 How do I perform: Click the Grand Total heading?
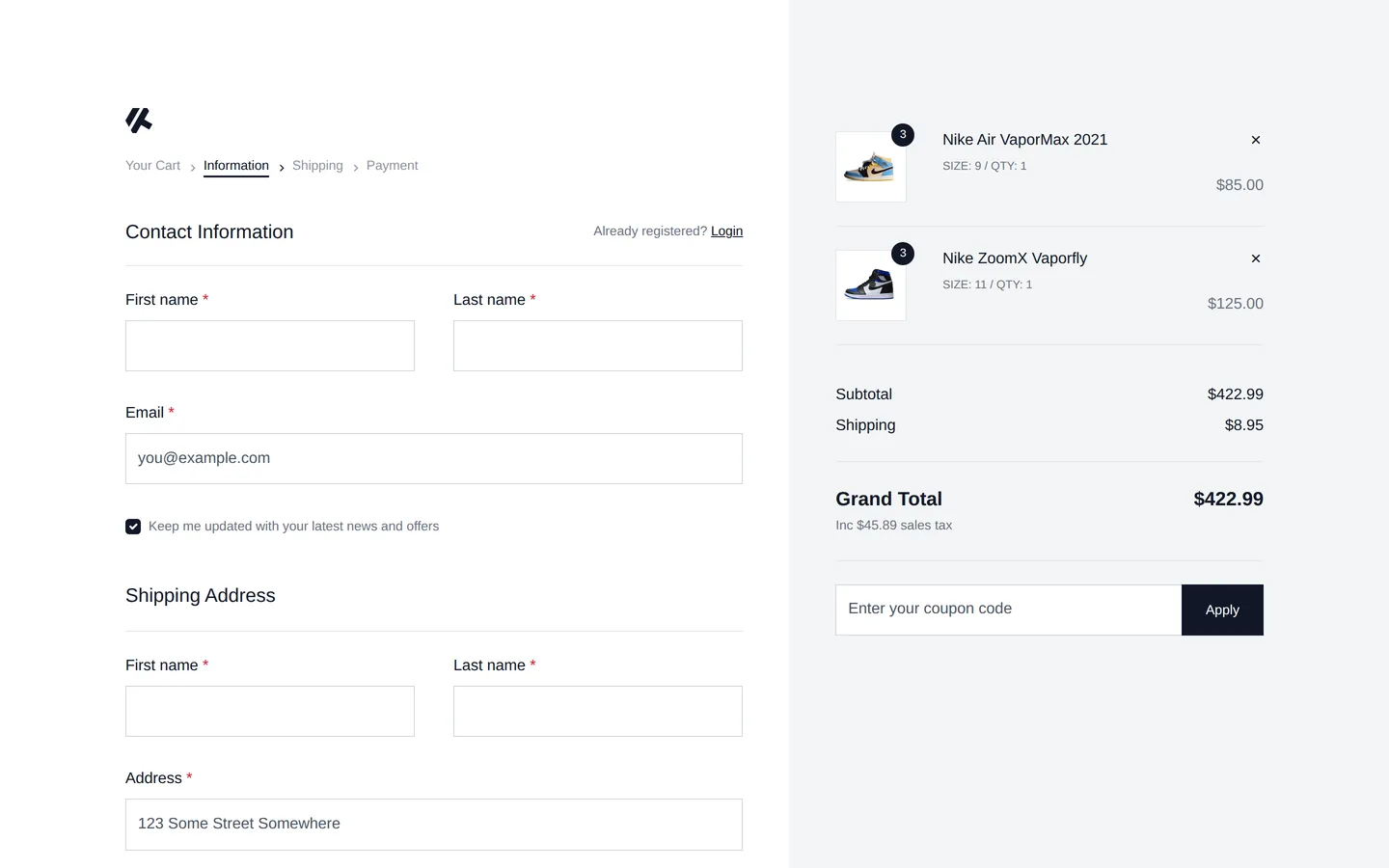tap(889, 500)
